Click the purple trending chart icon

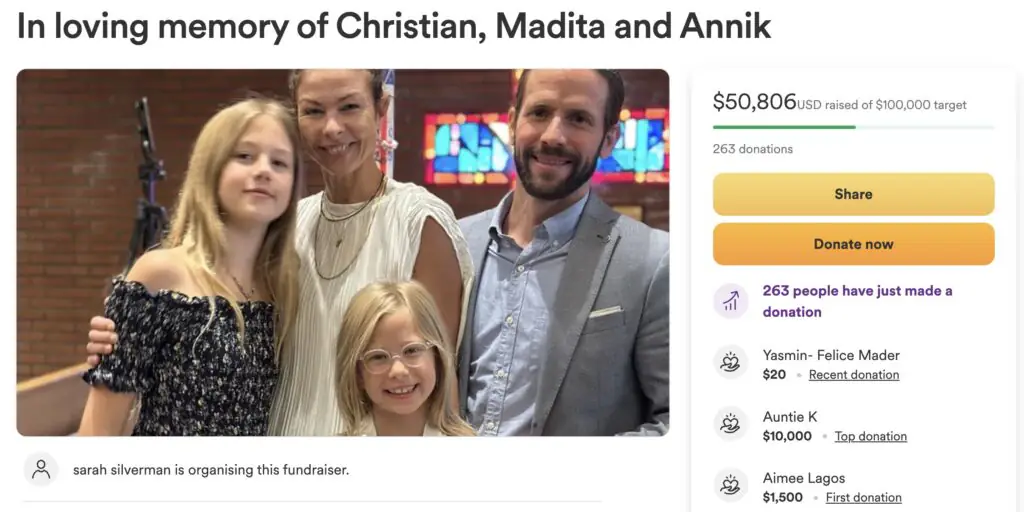[730, 301]
